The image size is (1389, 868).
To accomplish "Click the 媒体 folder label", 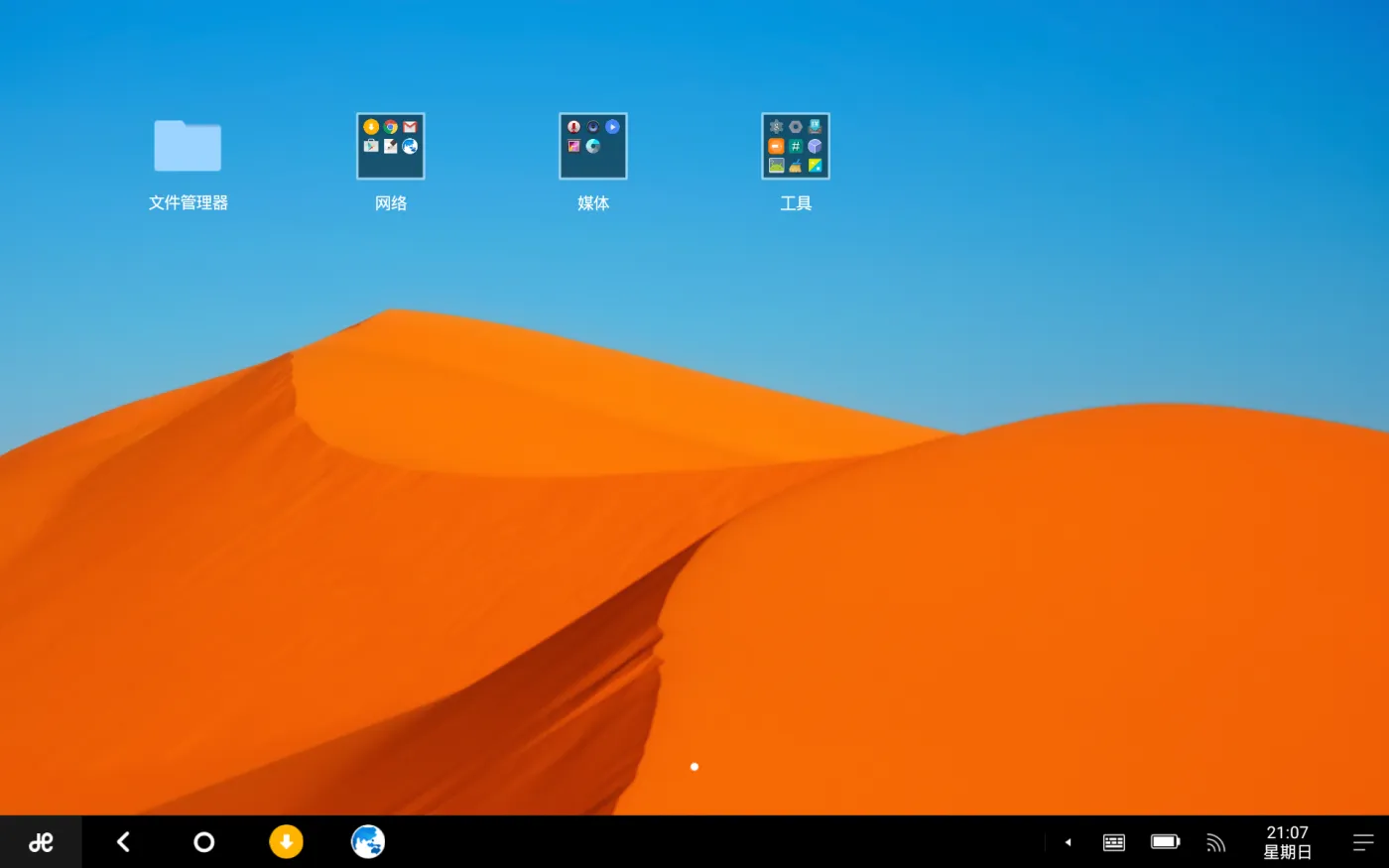I will pyautogui.click(x=593, y=203).
